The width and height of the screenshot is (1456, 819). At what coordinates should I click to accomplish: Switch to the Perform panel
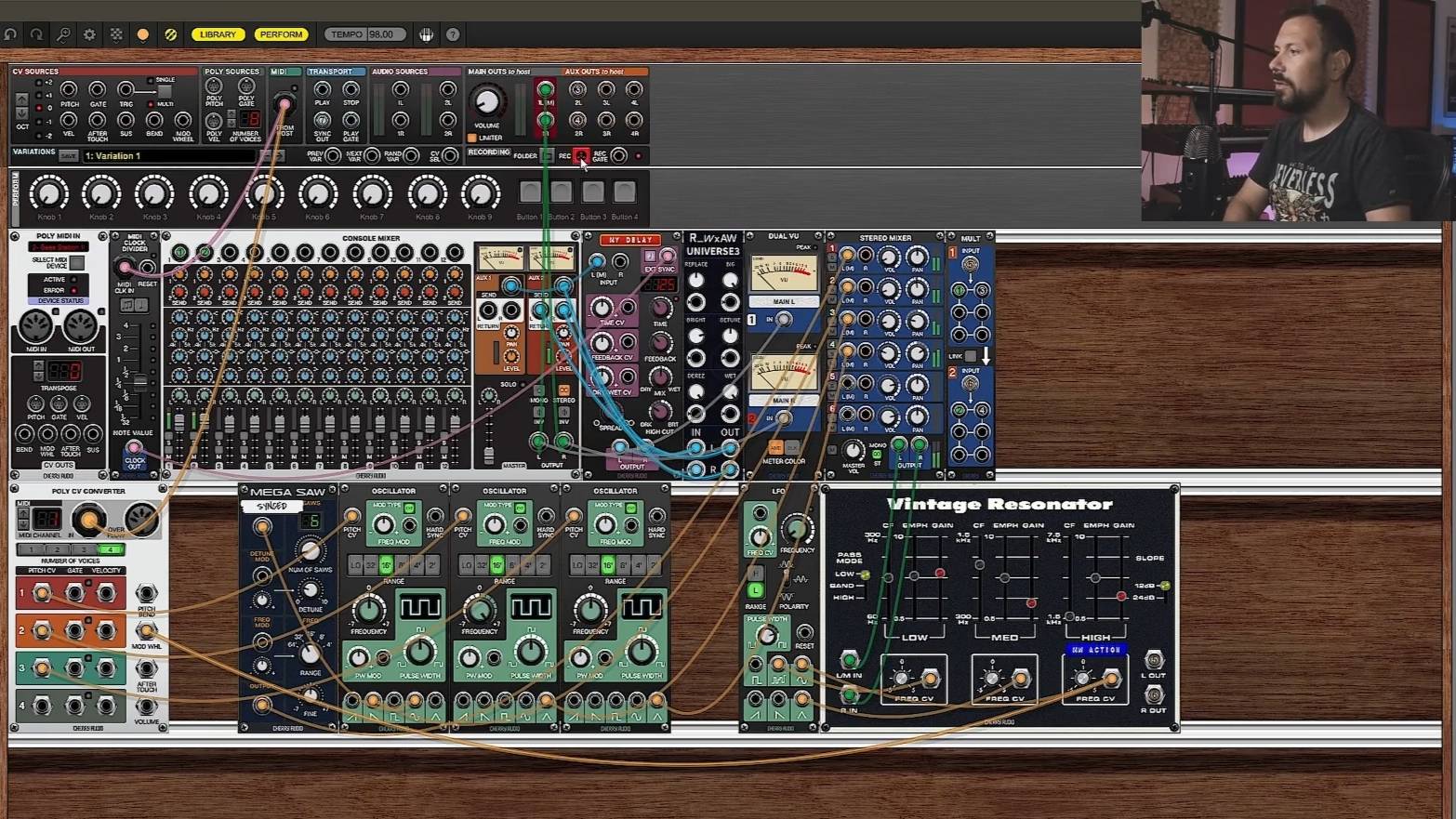(281, 34)
